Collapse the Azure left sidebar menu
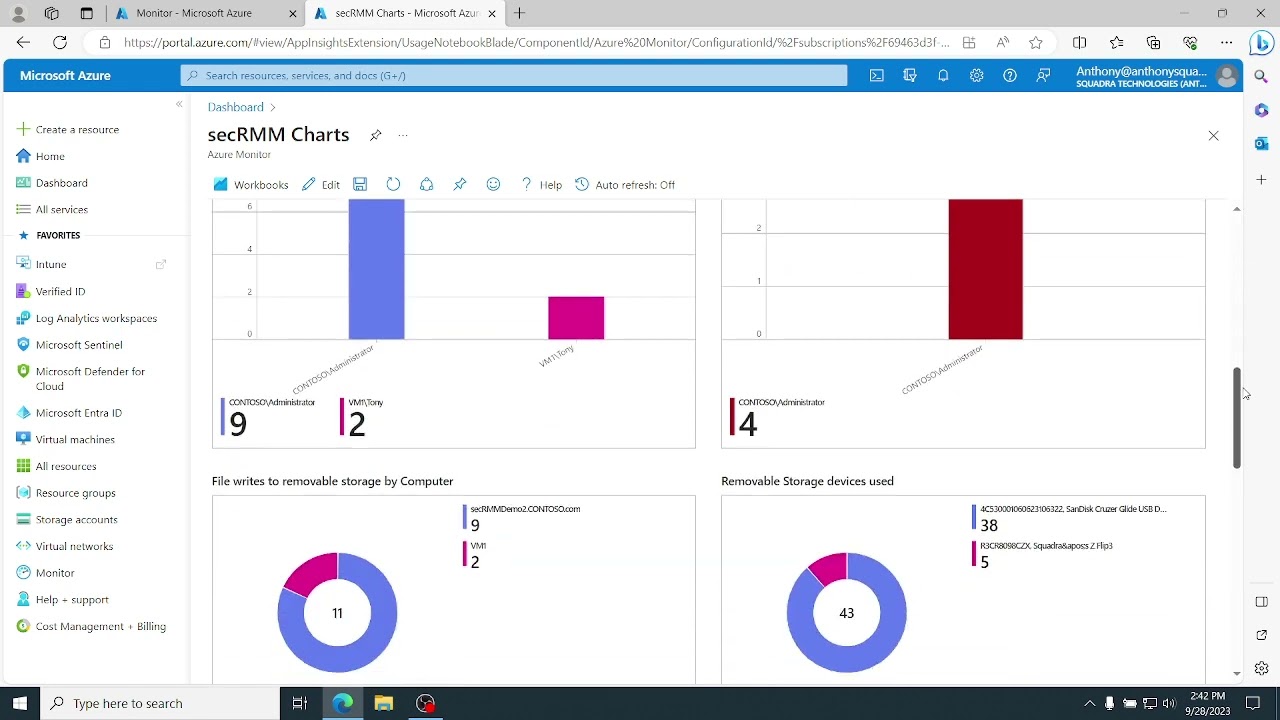This screenshot has height=720, width=1280. [179, 104]
